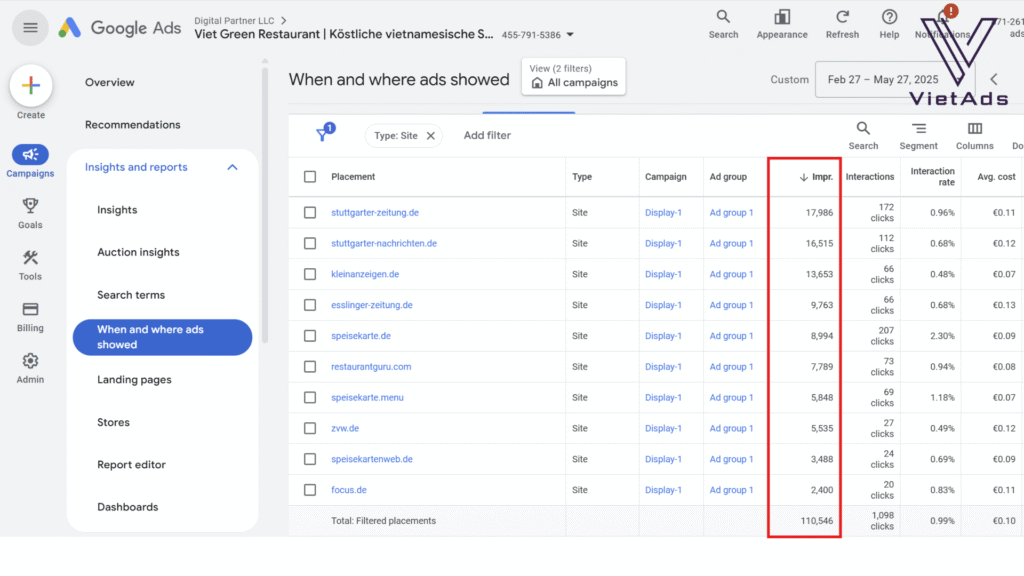Screen dimensions: 1024x576
Task: Open the All campaigns view selector
Action: click(x=573, y=76)
